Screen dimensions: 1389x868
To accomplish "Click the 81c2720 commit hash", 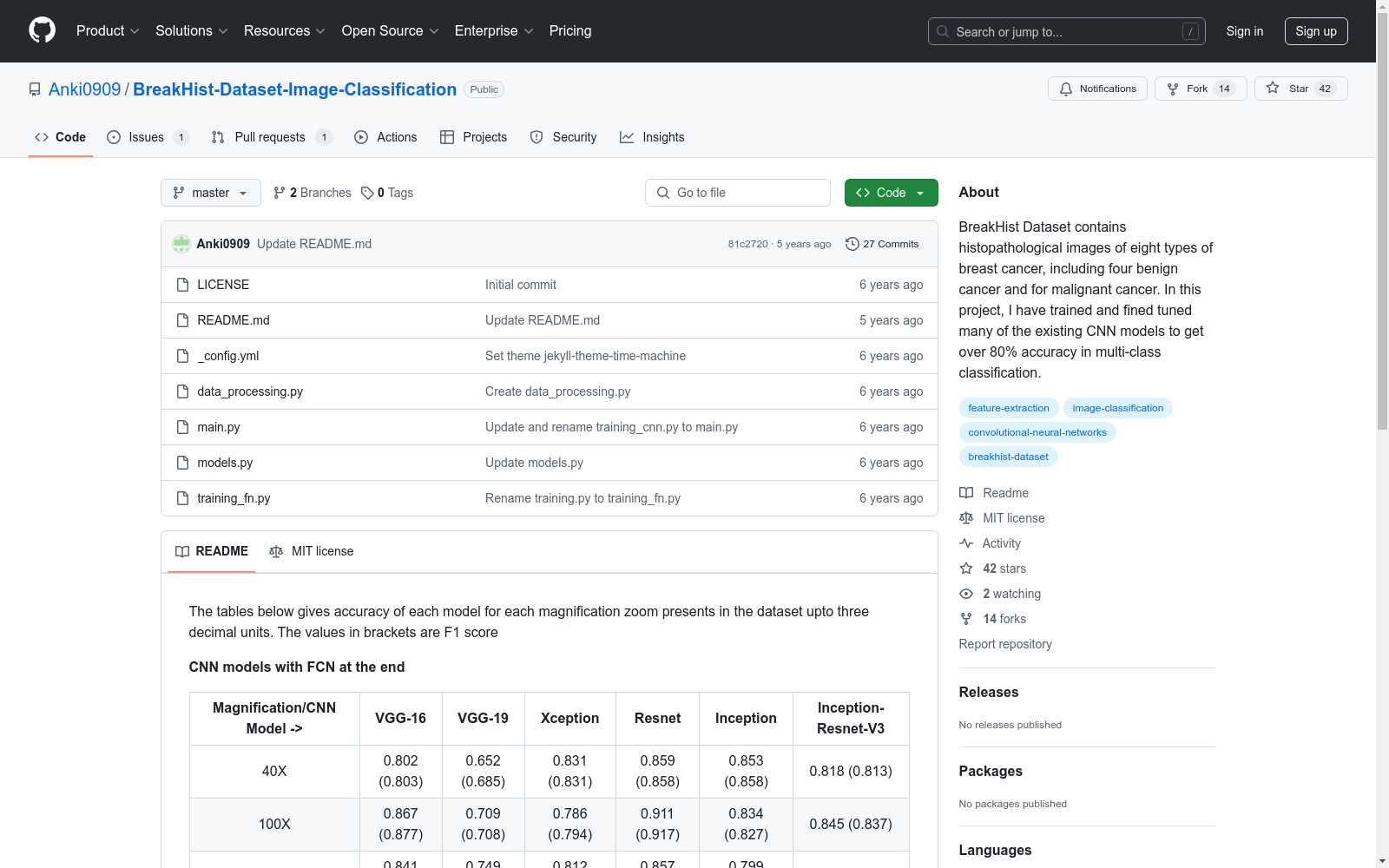I will 748,244.
